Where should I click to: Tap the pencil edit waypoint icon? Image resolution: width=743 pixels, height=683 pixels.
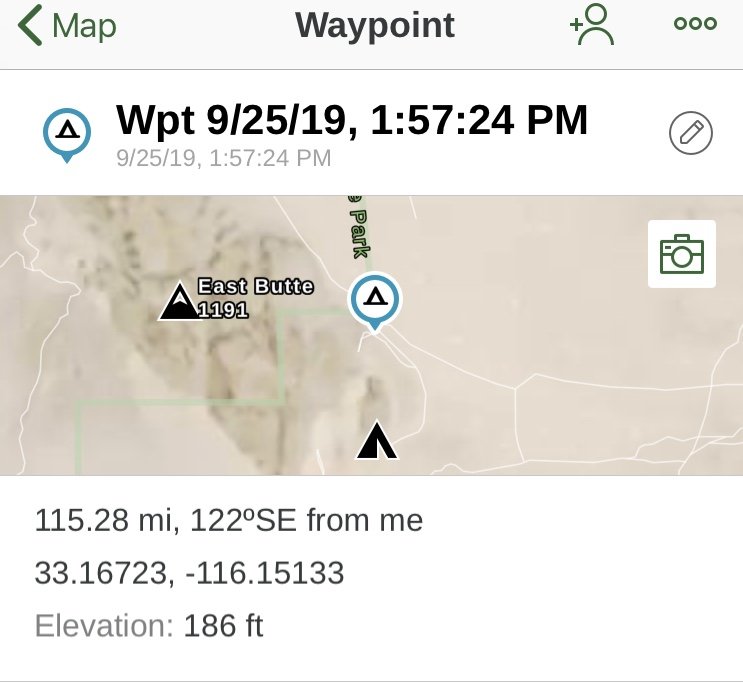(x=690, y=133)
